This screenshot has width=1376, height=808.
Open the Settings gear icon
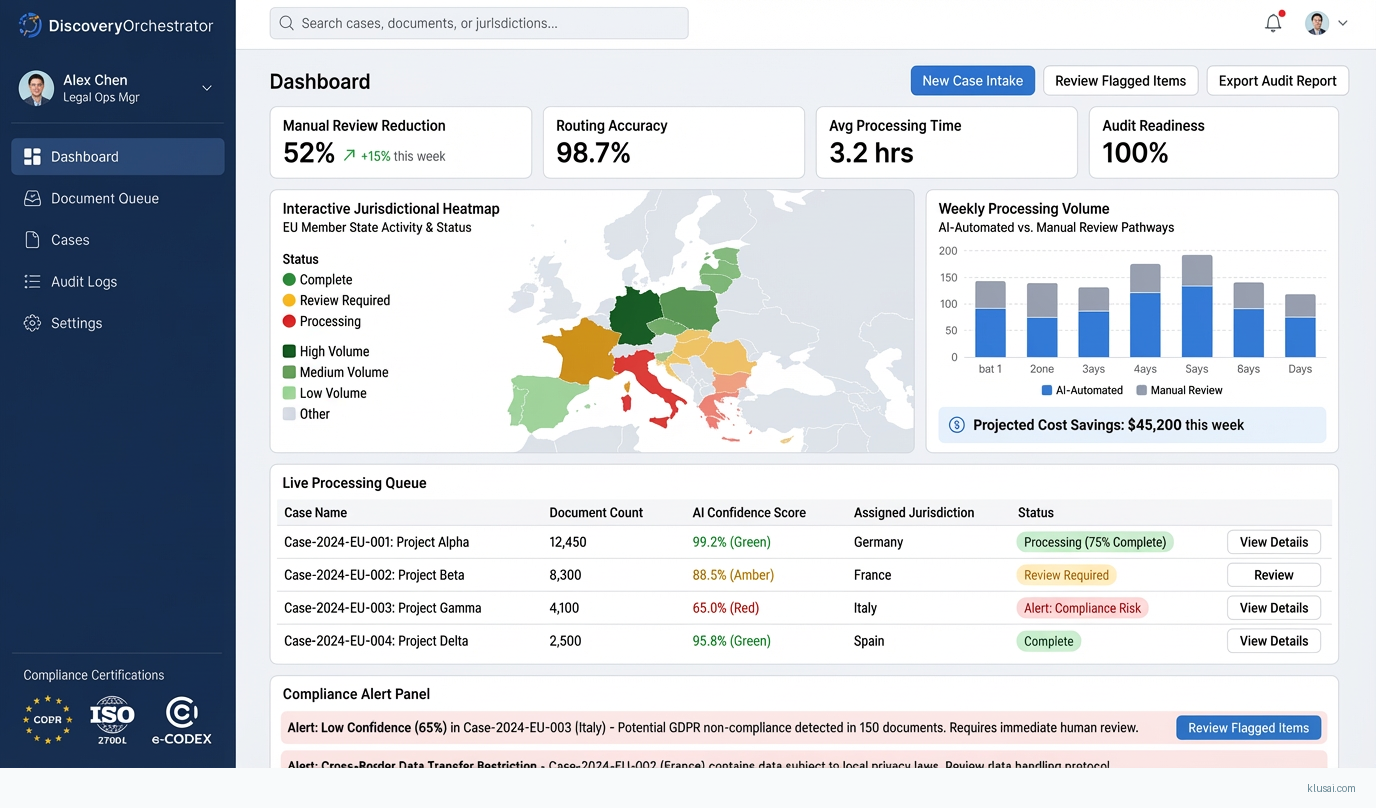click(x=32, y=323)
